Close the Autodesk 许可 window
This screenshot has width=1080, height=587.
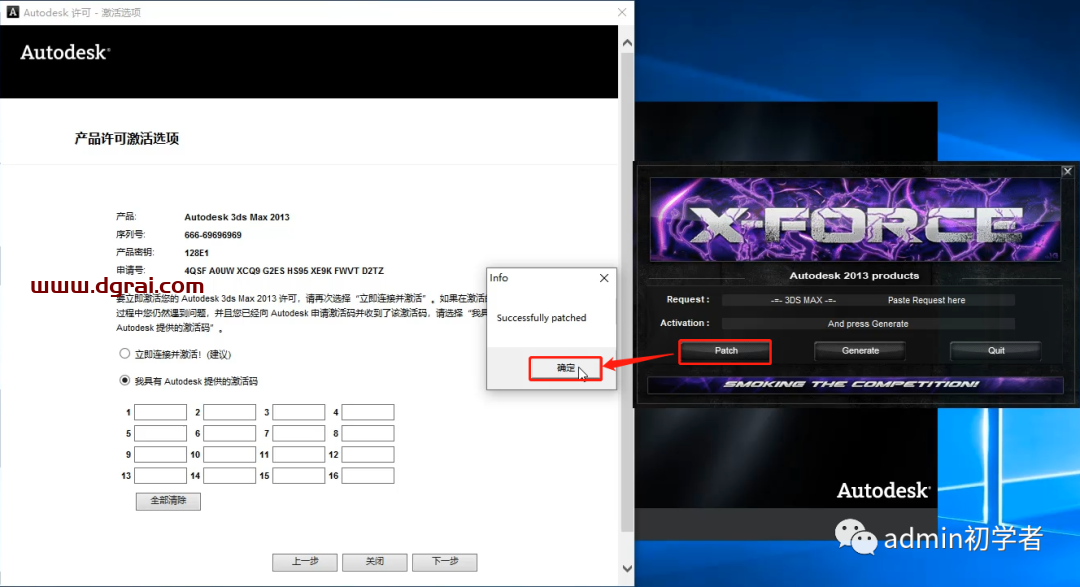(622, 12)
